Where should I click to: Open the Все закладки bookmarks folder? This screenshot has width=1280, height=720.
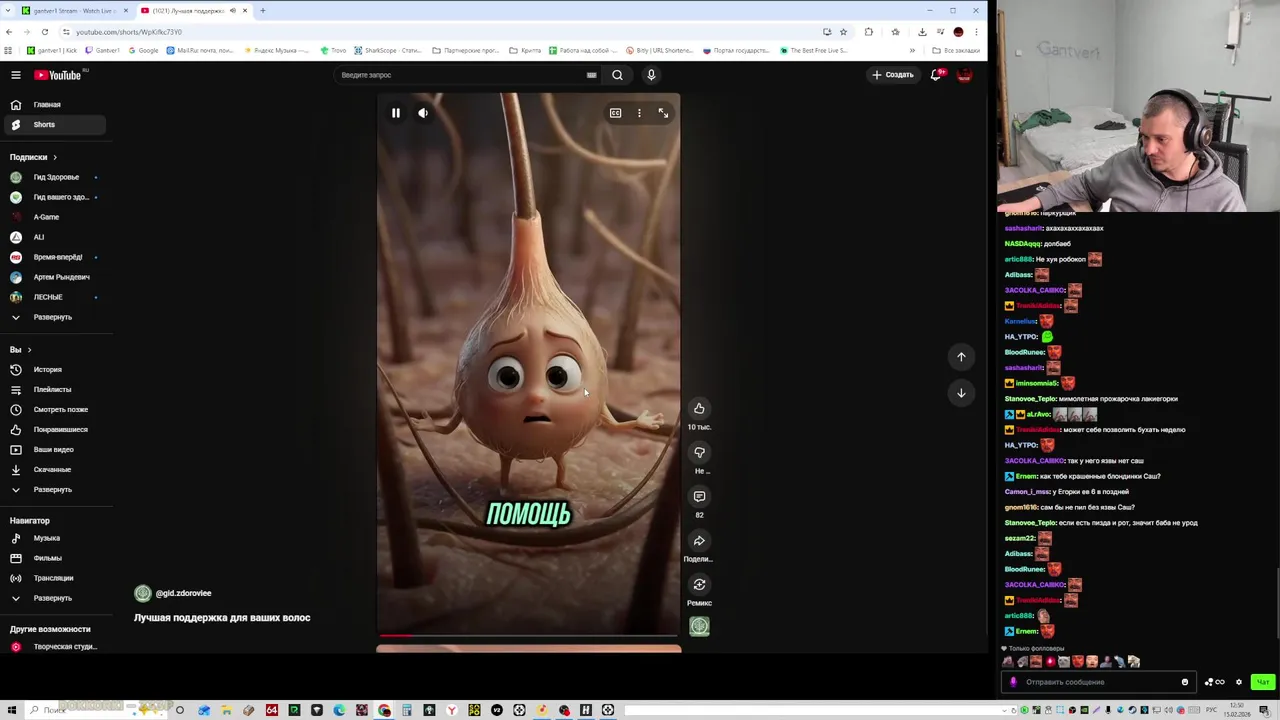pyautogui.click(x=956, y=50)
